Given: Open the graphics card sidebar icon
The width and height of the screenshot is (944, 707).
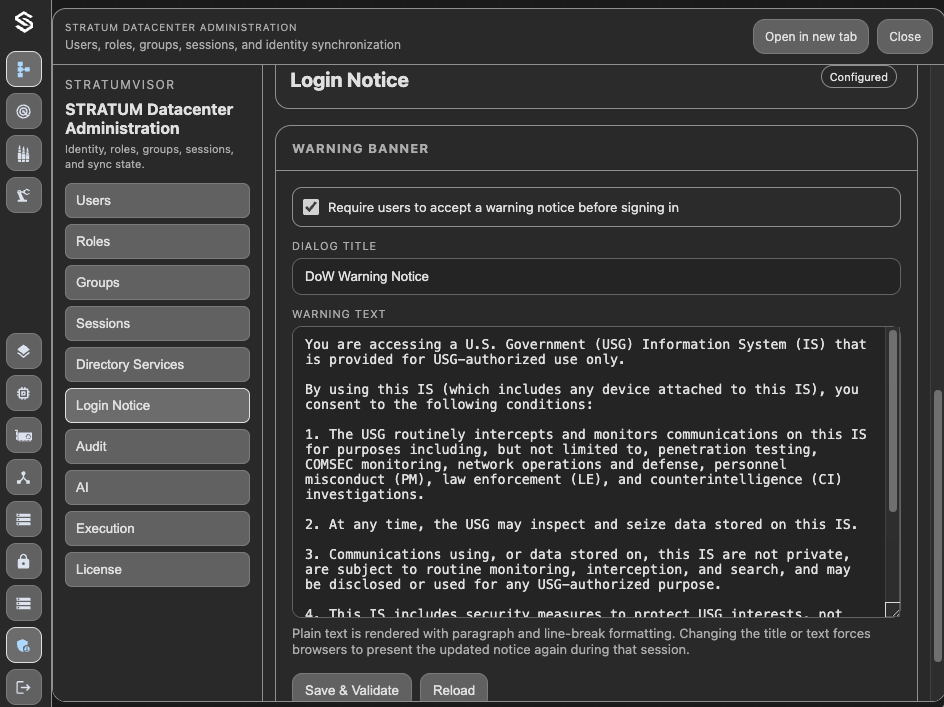Looking at the screenshot, I should [24, 435].
